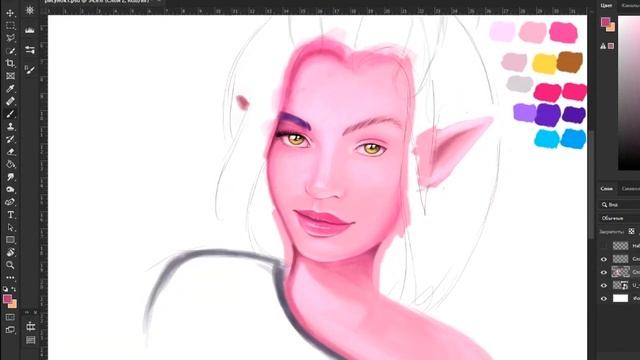Select the Smudge tool

pos(10,177)
